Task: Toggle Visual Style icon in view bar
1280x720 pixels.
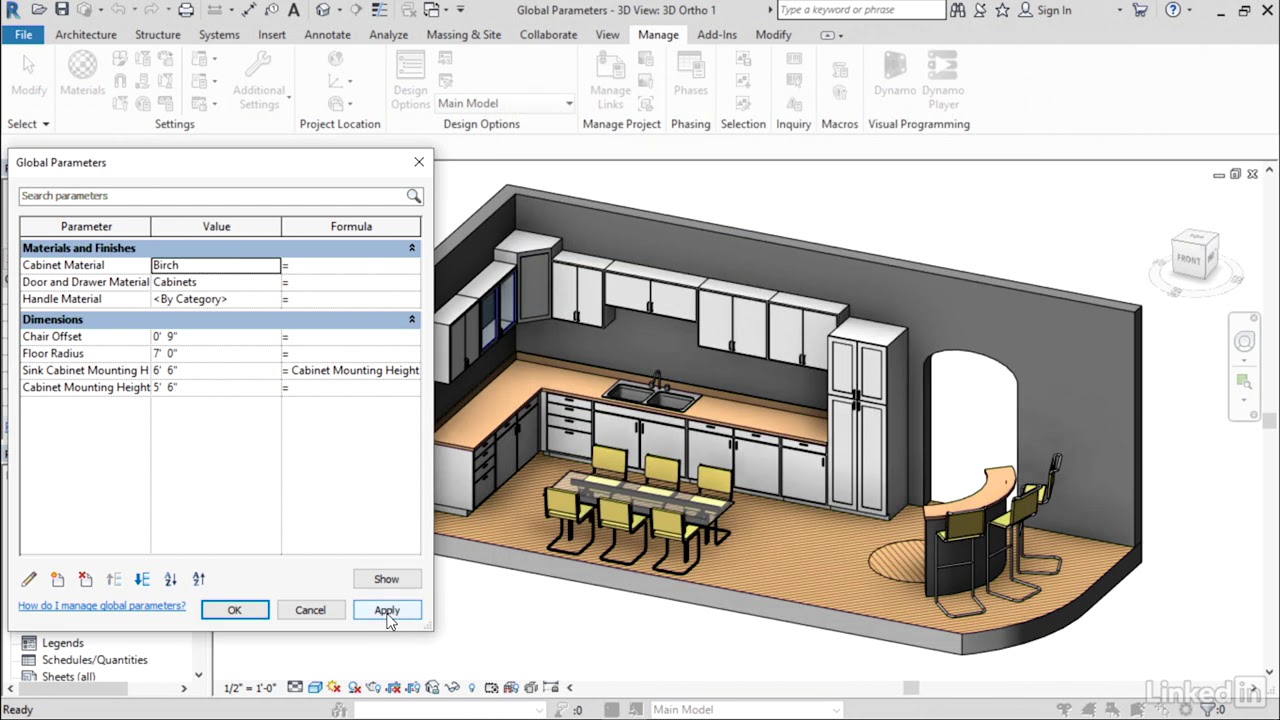Action: [x=315, y=688]
